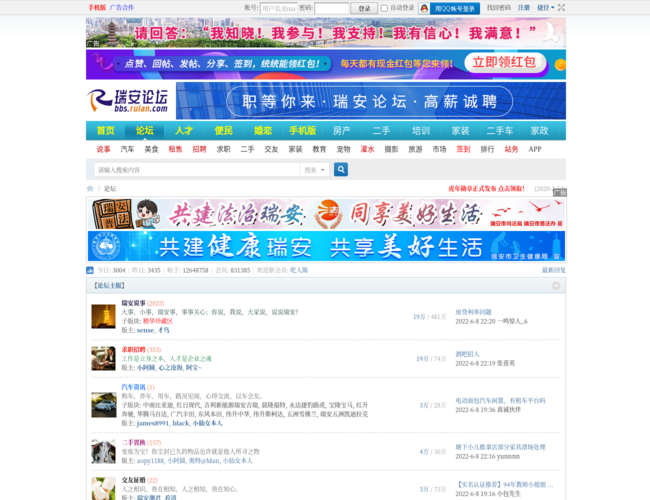
Task: Open the 酒吧招人 latest post
Action: (467, 354)
